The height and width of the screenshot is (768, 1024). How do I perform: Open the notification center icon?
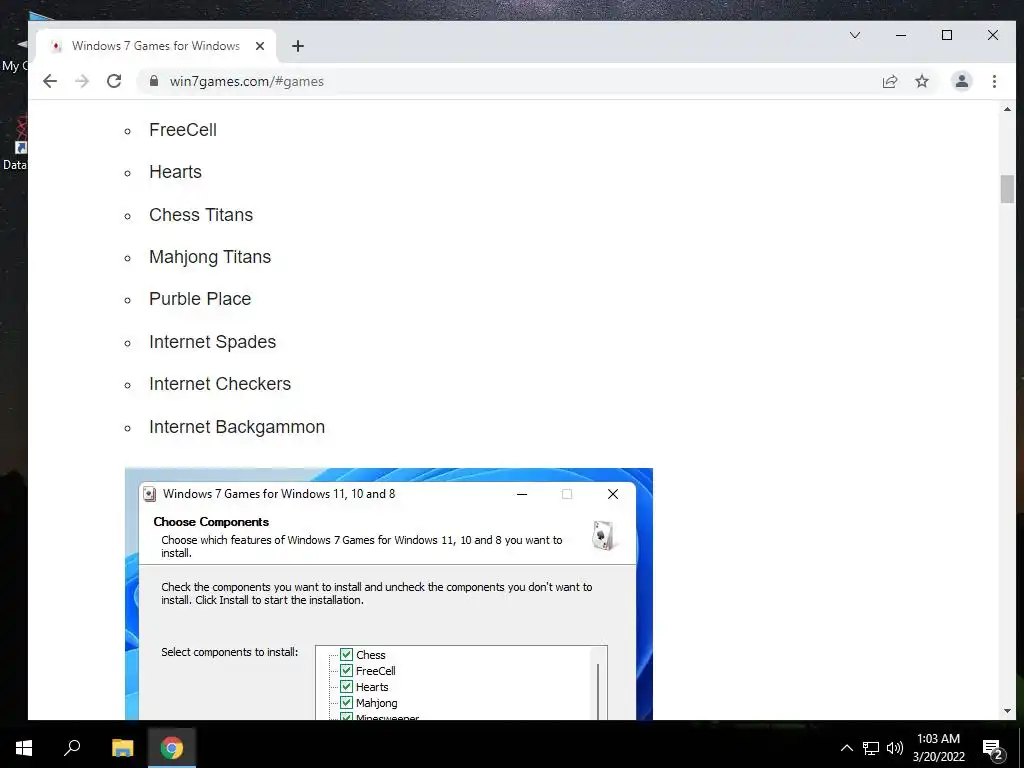click(x=993, y=750)
